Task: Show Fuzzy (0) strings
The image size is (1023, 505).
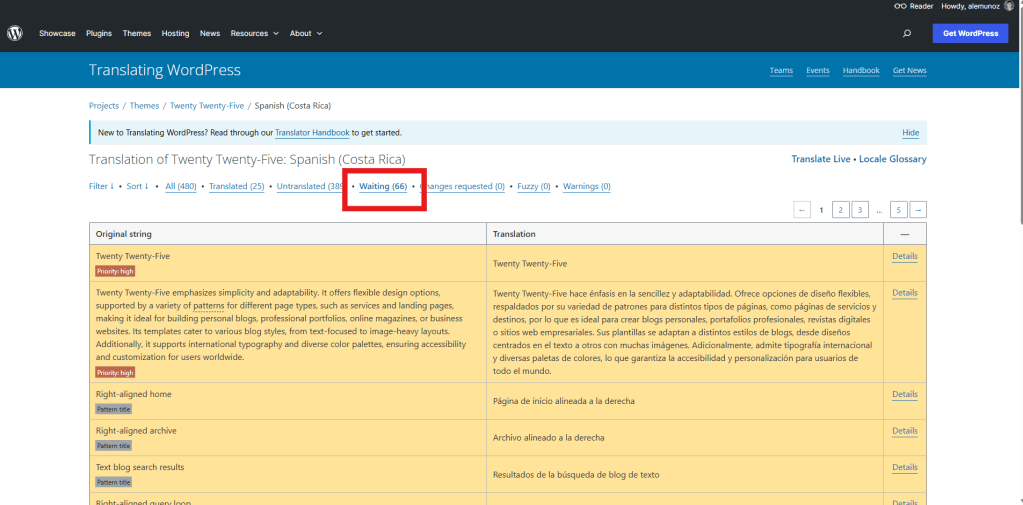Action: 534,186
